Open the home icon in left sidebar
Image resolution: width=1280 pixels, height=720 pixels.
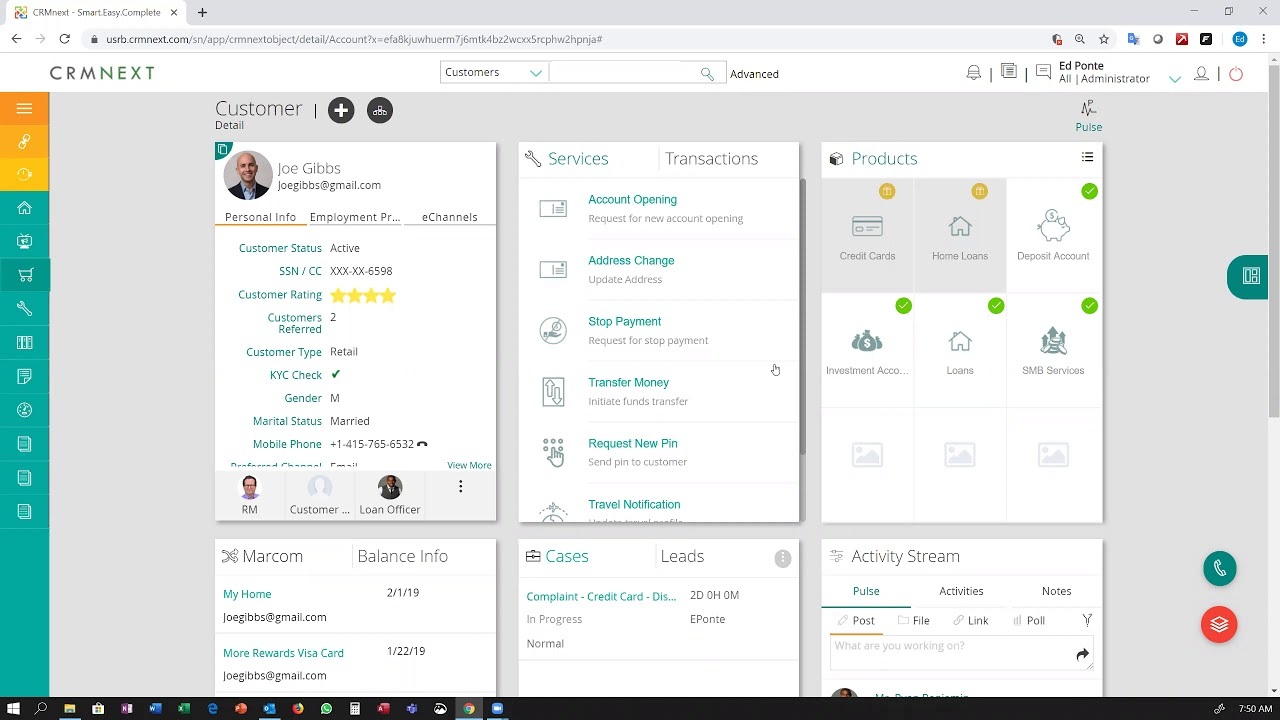(x=24, y=208)
